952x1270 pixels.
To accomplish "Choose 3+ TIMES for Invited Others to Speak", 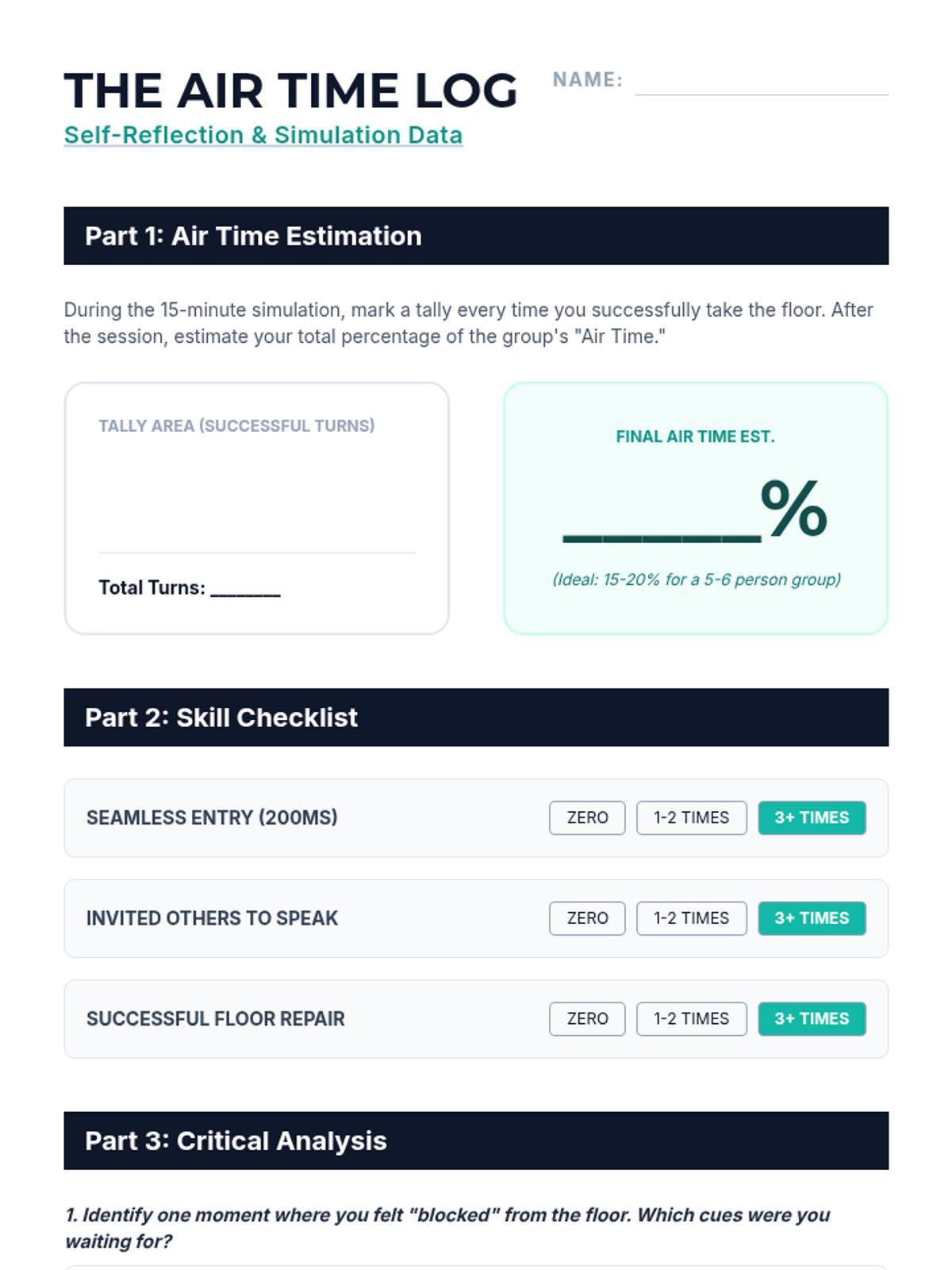I will coord(812,918).
